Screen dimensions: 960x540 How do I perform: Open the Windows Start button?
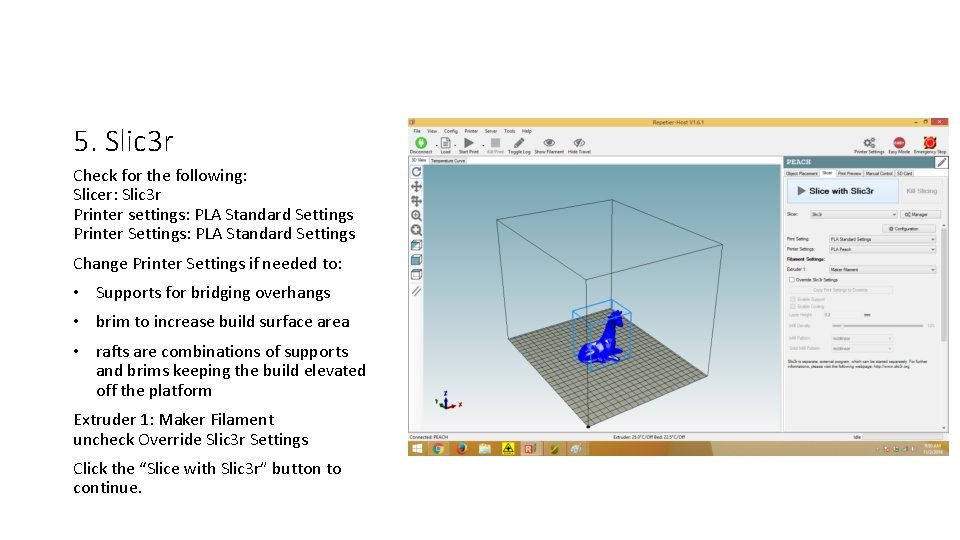point(417,449)
